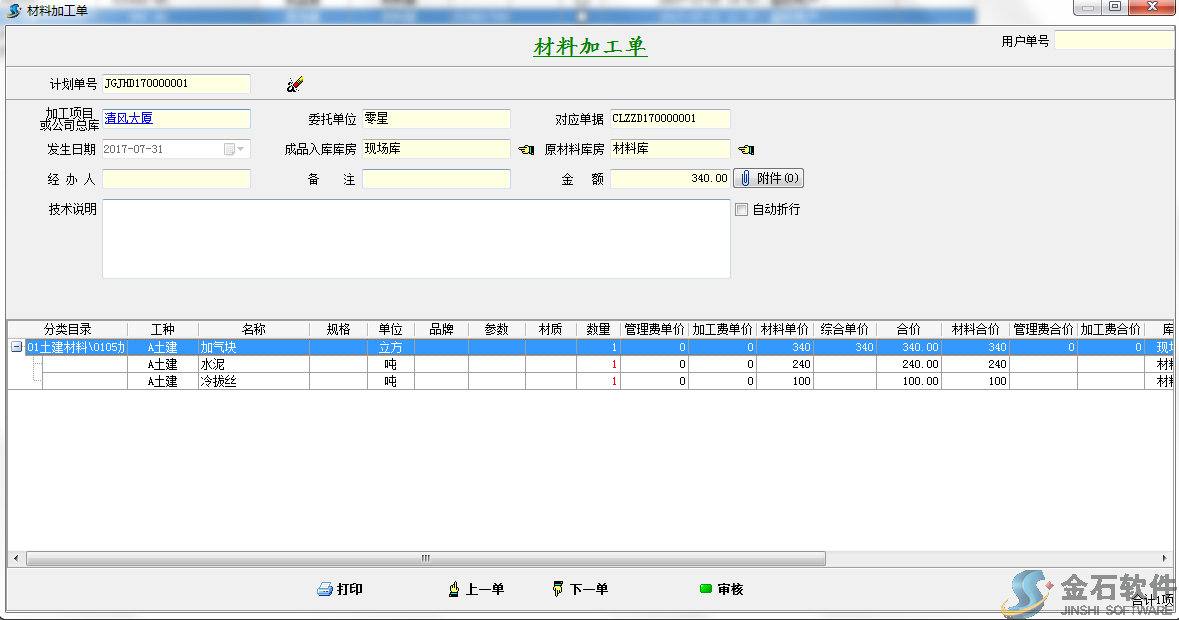This screenshot has height=620, width=1179.
Task: Click the printer icon for 打印
Action: point(325,590)
